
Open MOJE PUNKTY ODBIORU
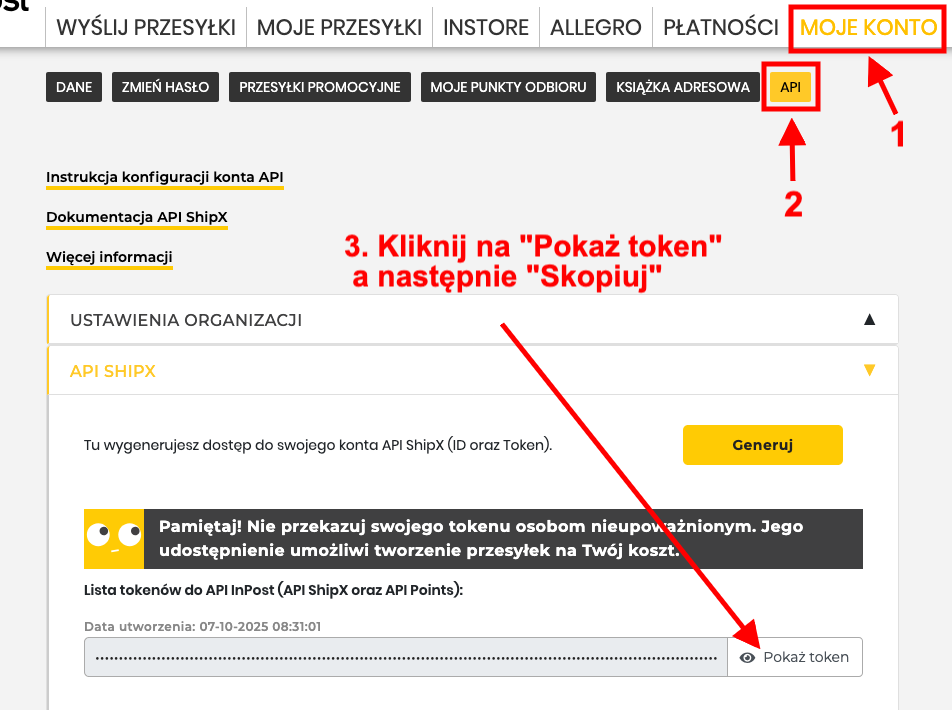[x=508, y=87]
